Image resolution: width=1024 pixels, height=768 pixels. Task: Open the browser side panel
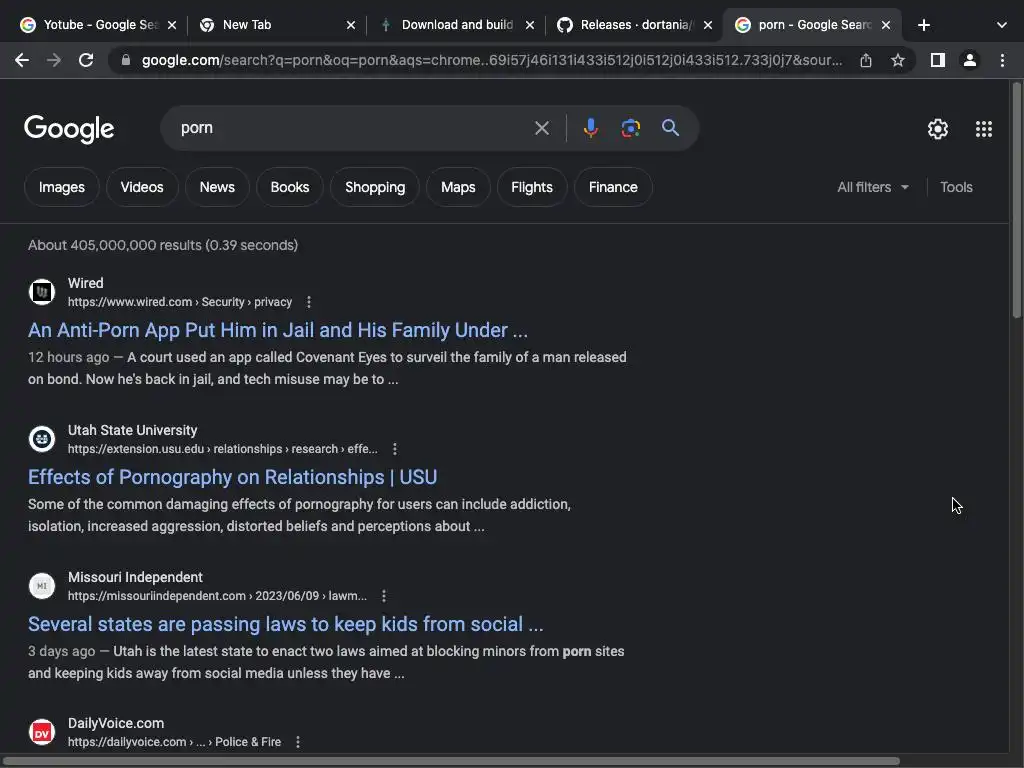coord(938,60)
